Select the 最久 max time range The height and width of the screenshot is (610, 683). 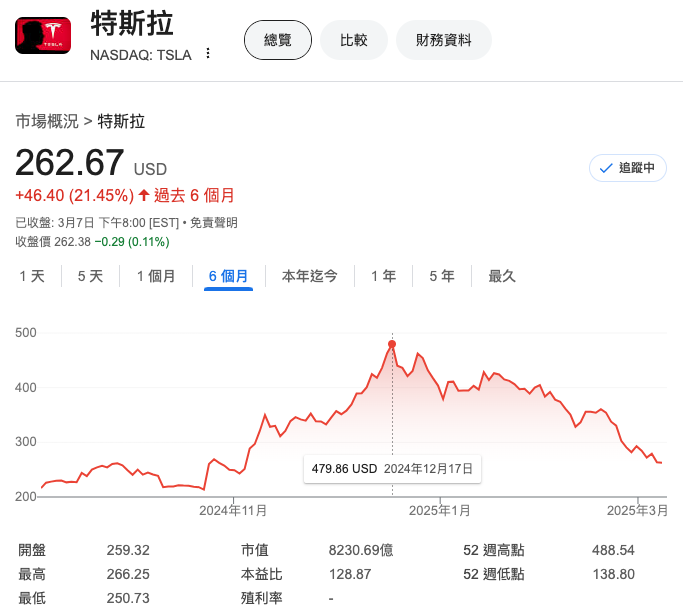point(502,276)
